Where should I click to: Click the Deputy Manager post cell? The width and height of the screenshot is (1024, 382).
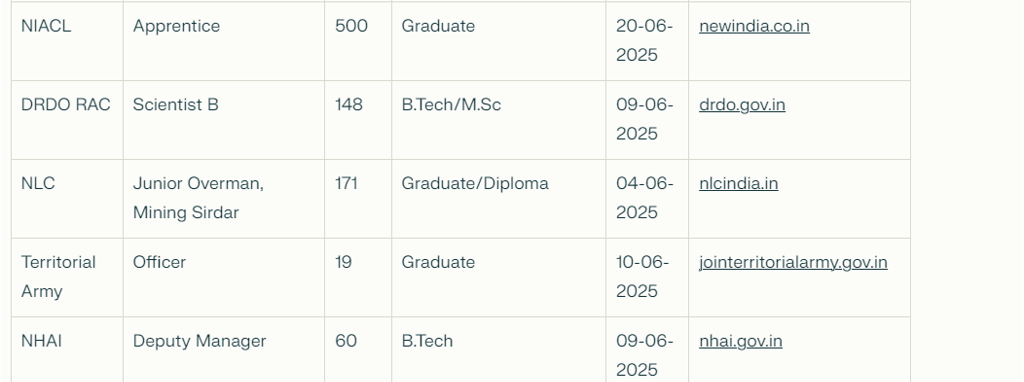[223, 350]
